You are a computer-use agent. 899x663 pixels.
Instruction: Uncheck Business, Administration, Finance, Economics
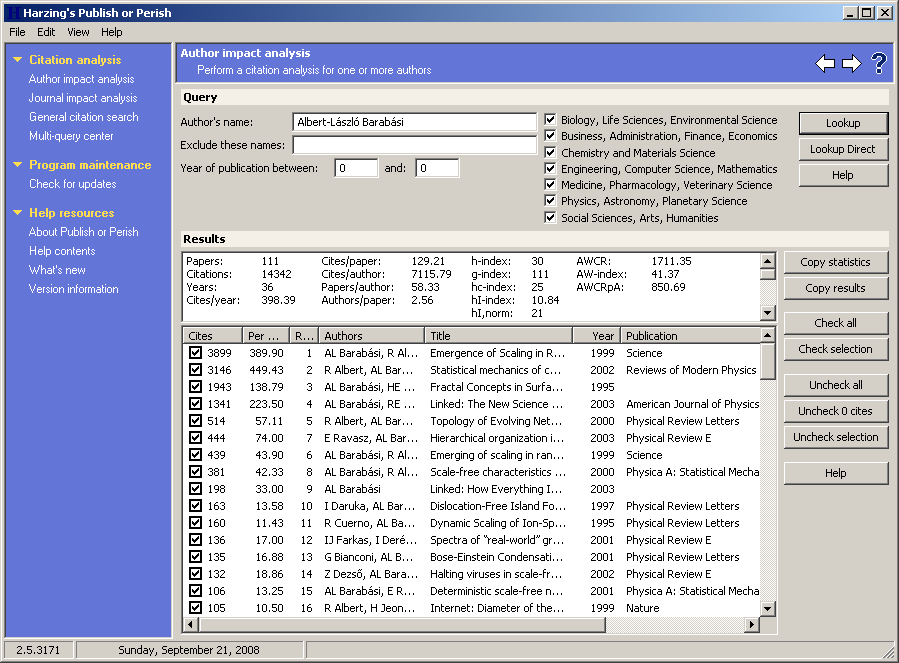click(x=550, y=136)
